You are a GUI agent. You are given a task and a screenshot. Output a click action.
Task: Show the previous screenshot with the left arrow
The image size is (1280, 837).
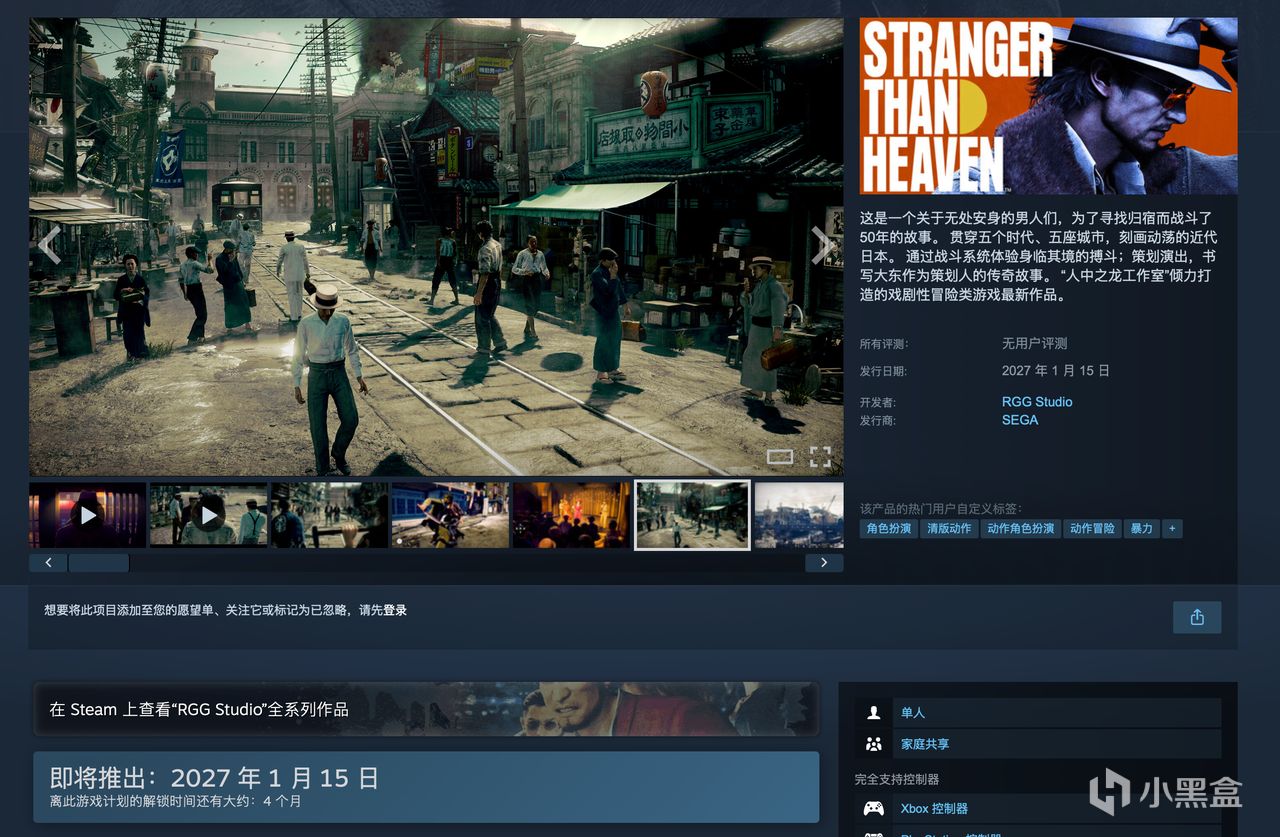pos(49,245)
